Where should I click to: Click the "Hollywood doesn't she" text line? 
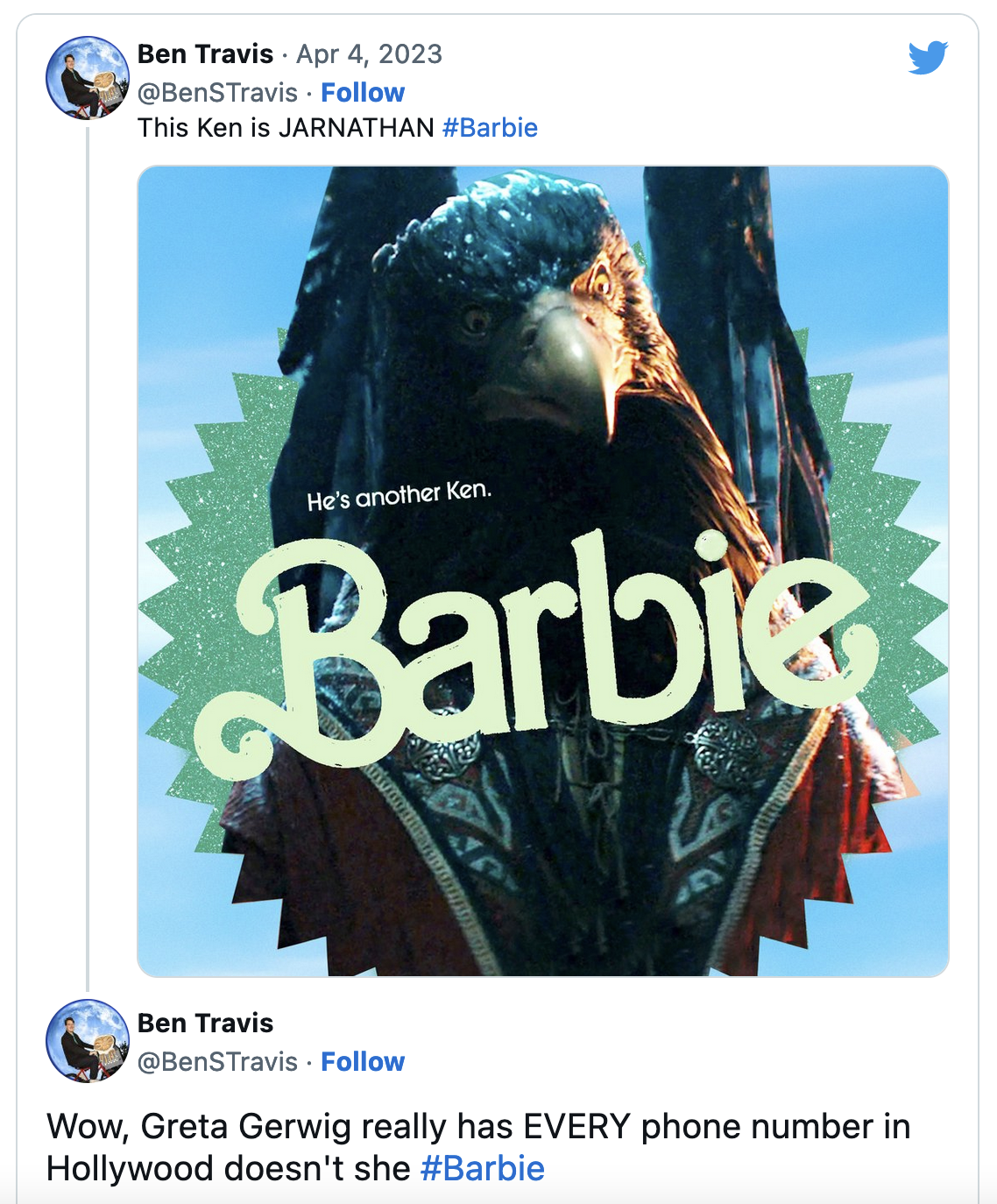[x=229, y=1168]
